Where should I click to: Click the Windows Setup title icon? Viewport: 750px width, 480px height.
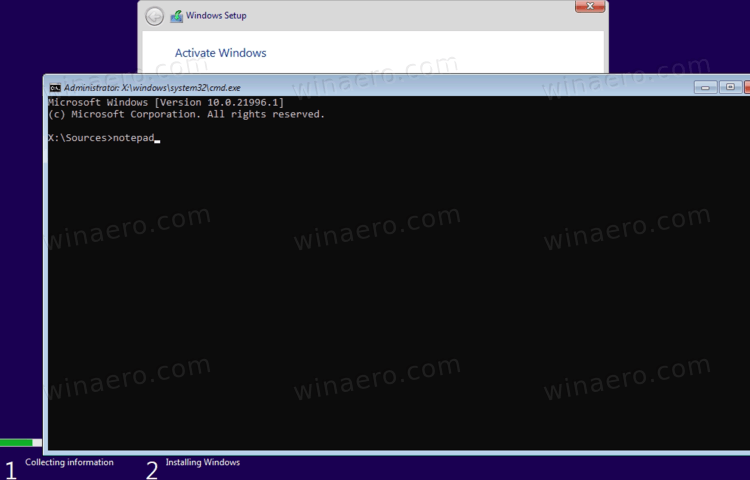[176, 16]
